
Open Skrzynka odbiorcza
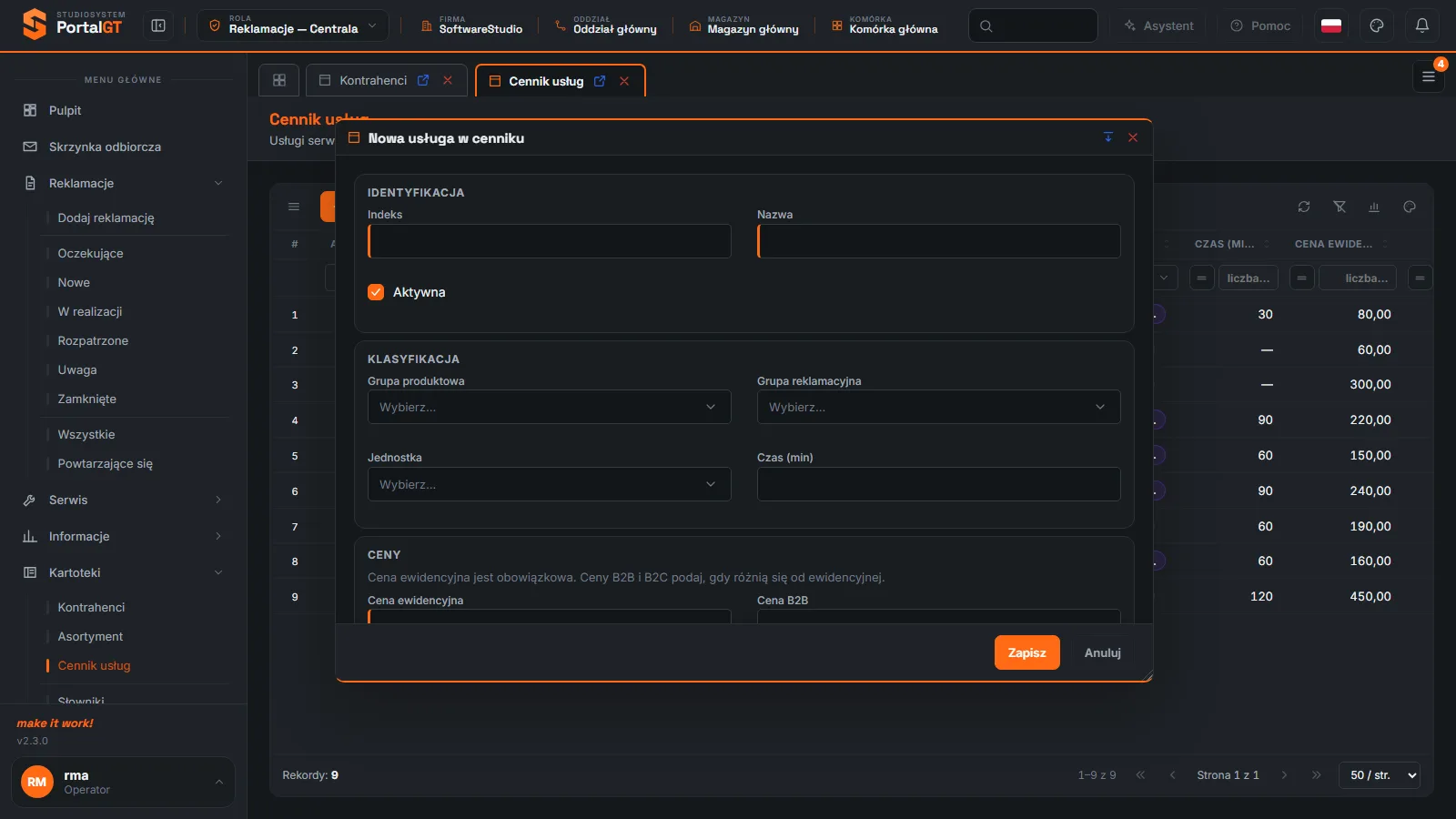tap(123, 147)
